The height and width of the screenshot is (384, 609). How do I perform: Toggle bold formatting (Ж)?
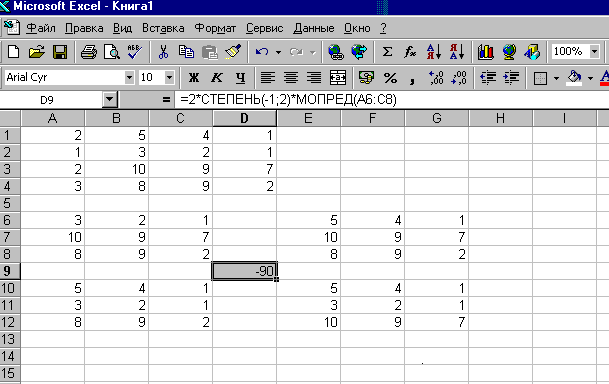pos(193,78)
